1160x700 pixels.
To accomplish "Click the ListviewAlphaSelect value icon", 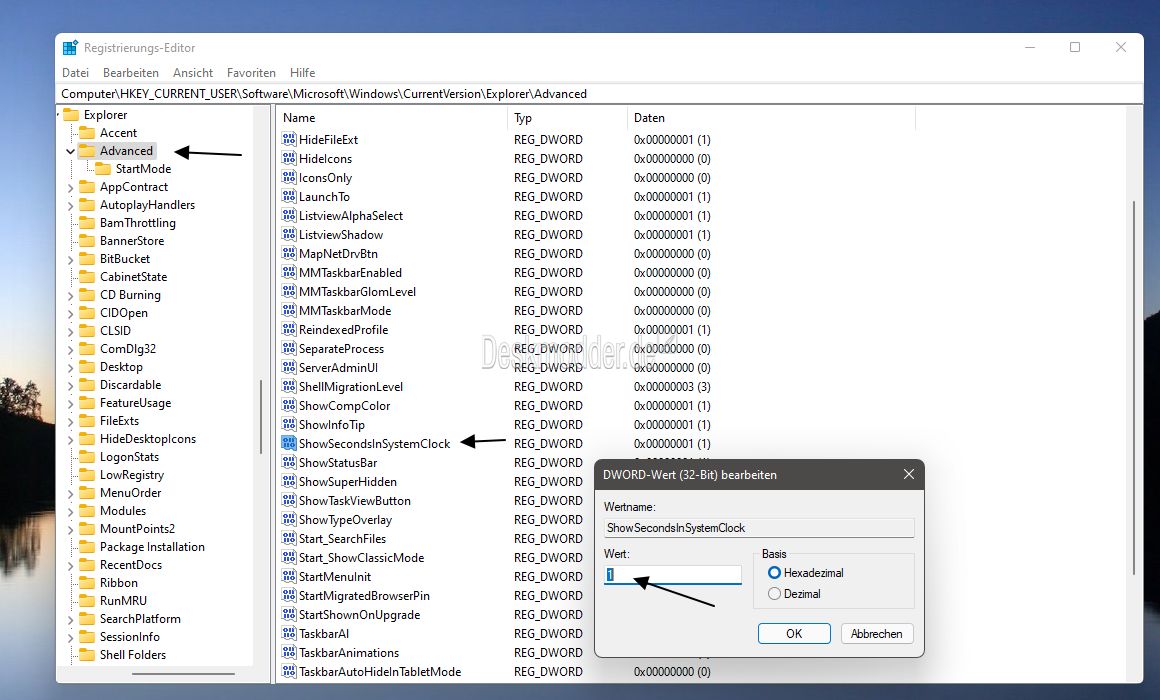I will 289,215.
